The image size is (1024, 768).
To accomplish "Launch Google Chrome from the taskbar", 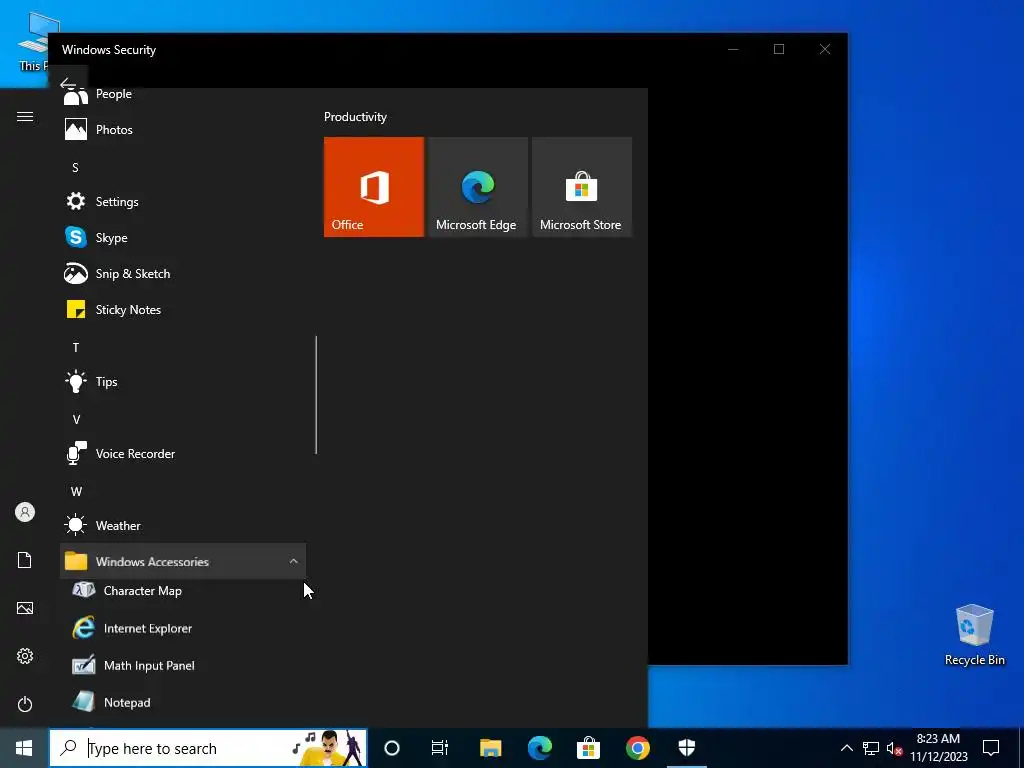I will pos(637,748).
